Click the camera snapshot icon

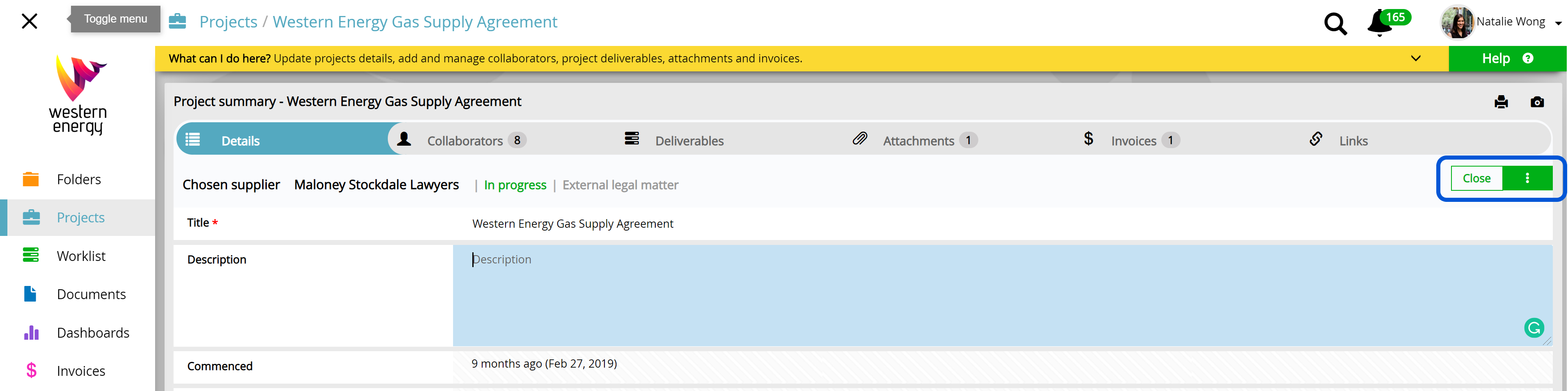1537,102
